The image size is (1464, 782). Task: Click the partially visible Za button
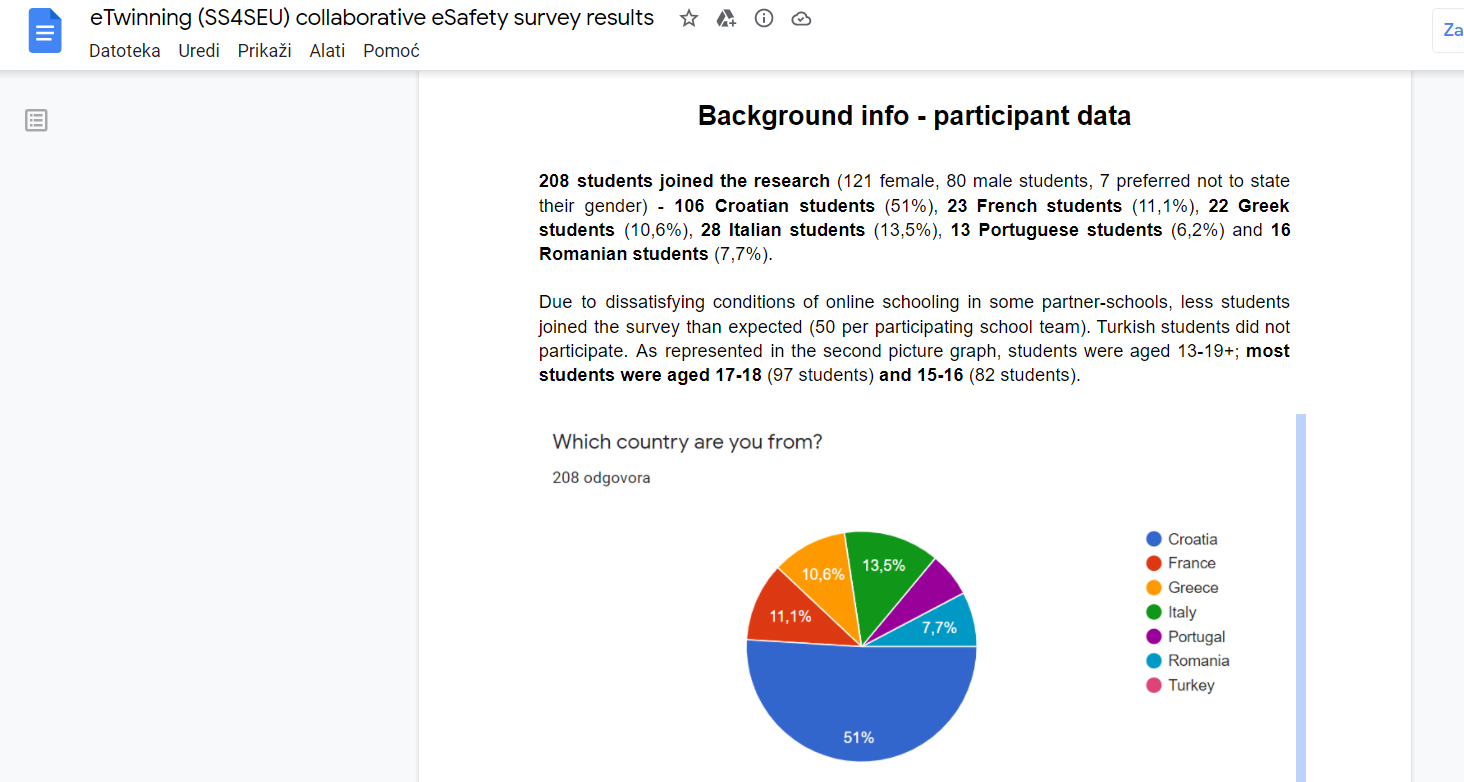click(x=1451, y=30)
